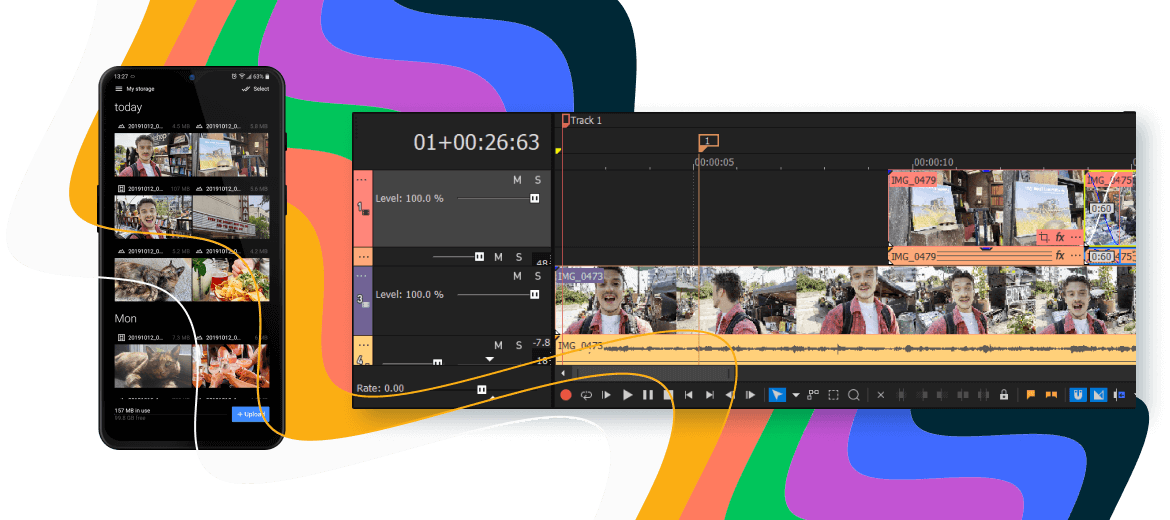This screenshot has height=520, width=1170.
Task: Click the red Record button in transport bar
Action: (566, 395)
